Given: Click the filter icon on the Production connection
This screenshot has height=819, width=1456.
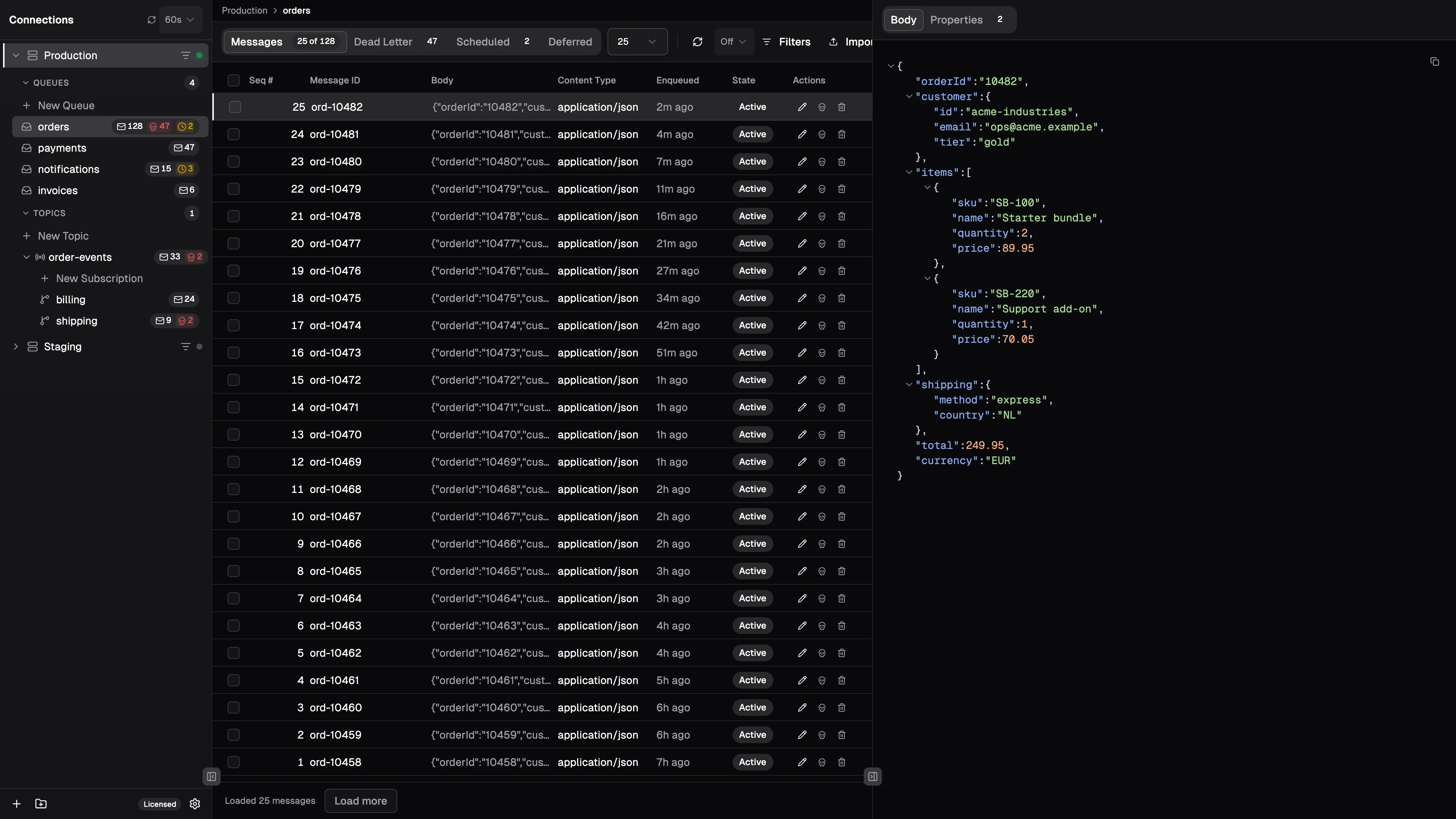Looking at the screenshot, I should [185, 55].
